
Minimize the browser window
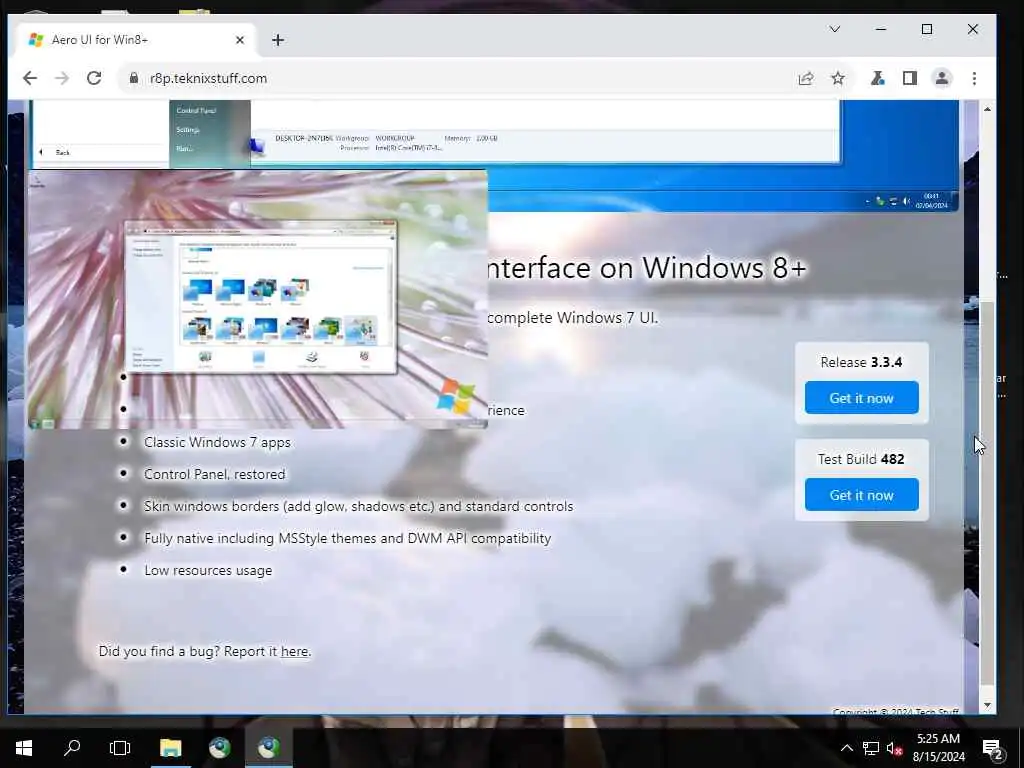(881, 29)
